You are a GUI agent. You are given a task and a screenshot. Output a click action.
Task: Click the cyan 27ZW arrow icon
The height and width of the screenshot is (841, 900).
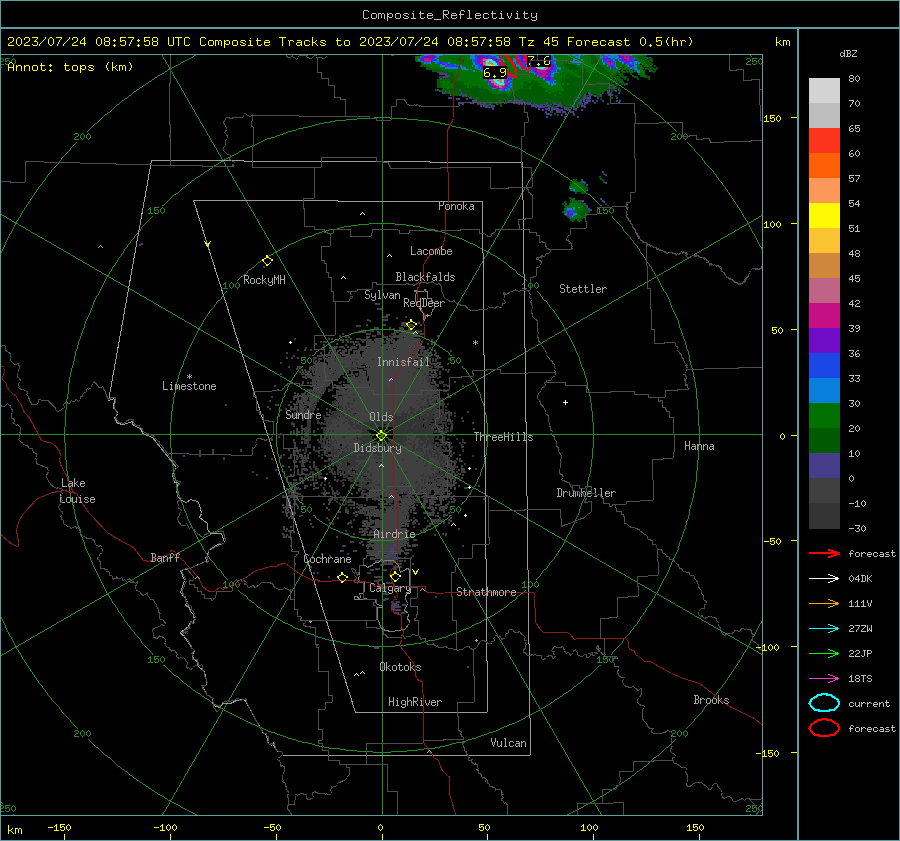coord(824,629)
